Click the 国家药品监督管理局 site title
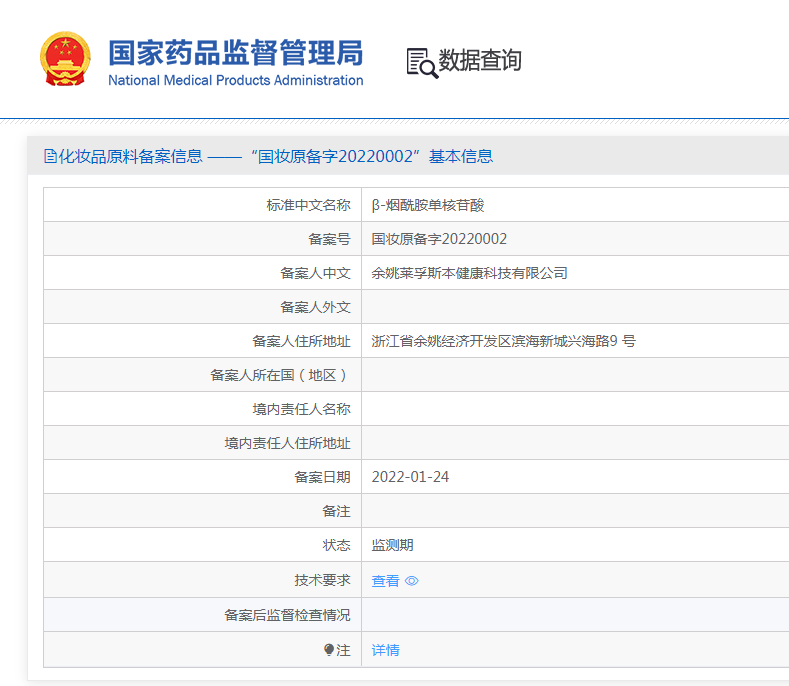 (x=235, y=52)
